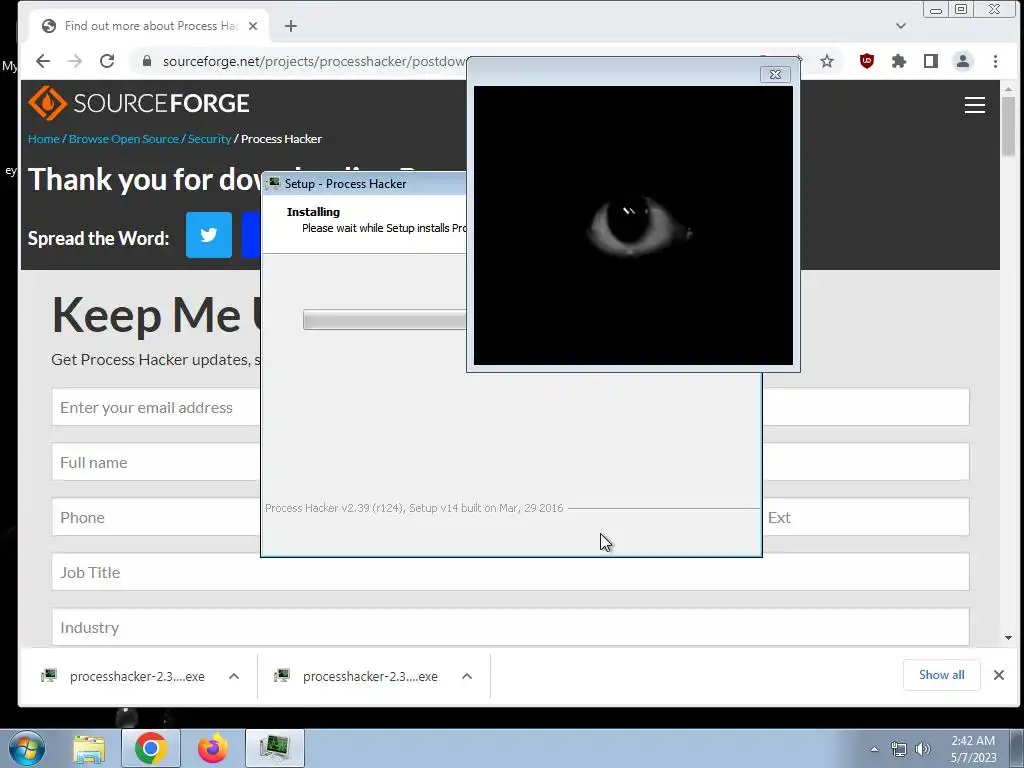Click the volume speaker tray icon

pos(922,749)
